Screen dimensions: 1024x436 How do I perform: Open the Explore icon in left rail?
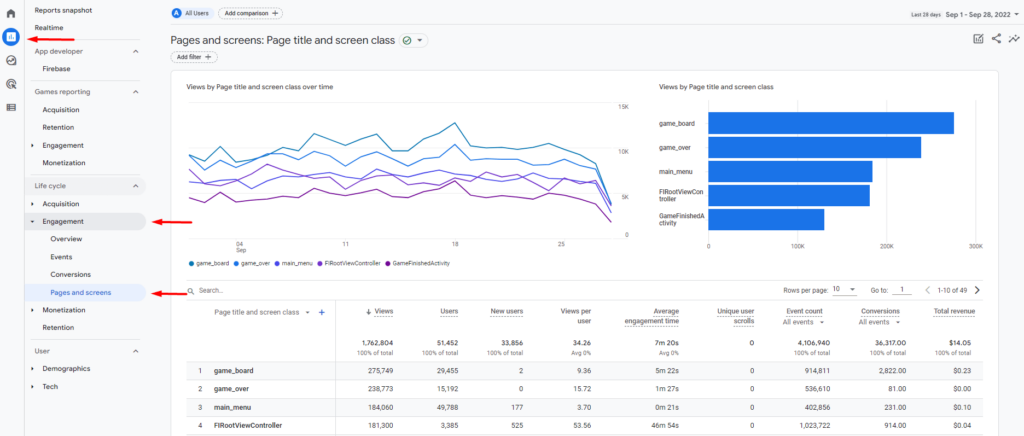tap(10, 61)
